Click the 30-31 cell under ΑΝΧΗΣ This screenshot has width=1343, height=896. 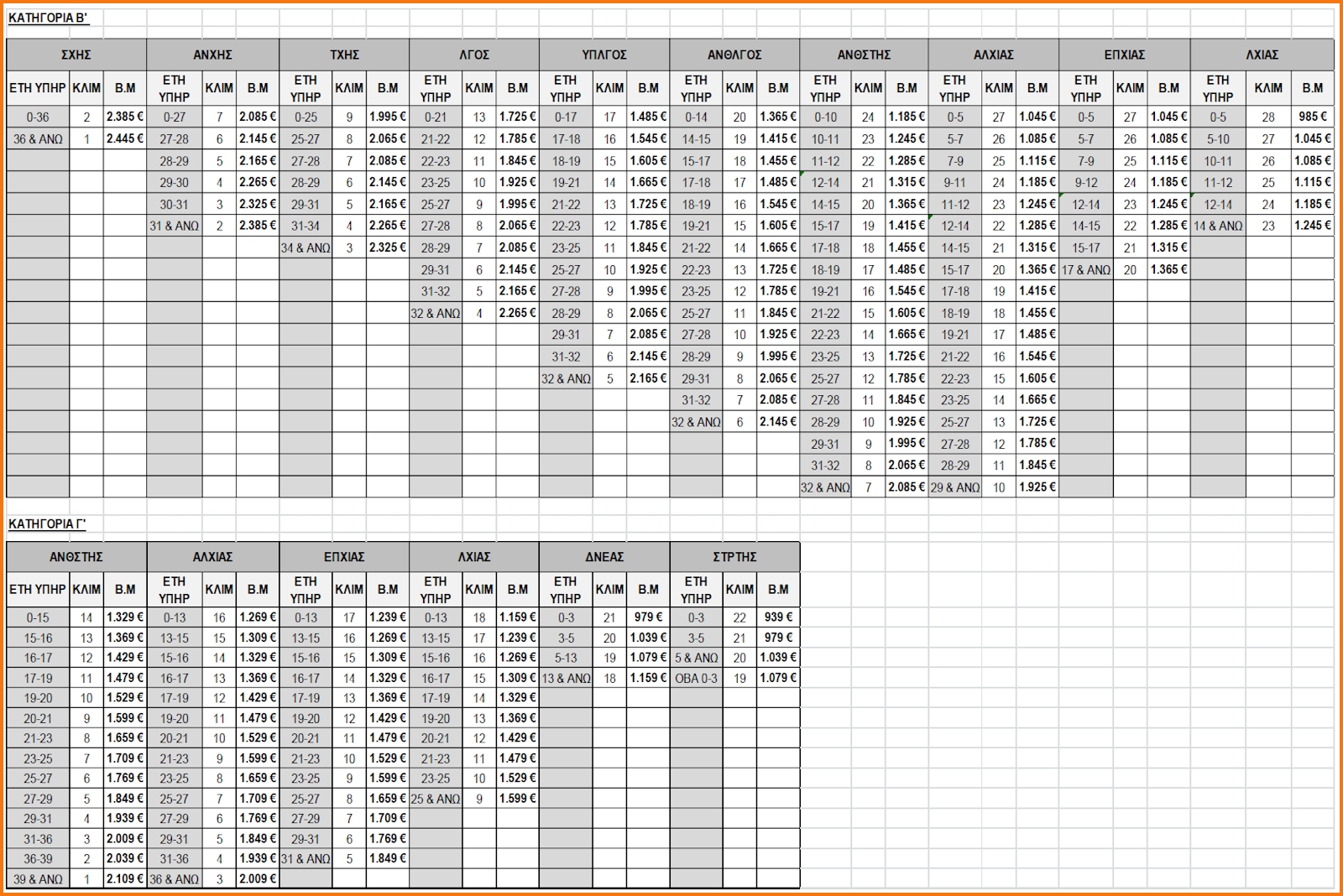pos(175,204)
